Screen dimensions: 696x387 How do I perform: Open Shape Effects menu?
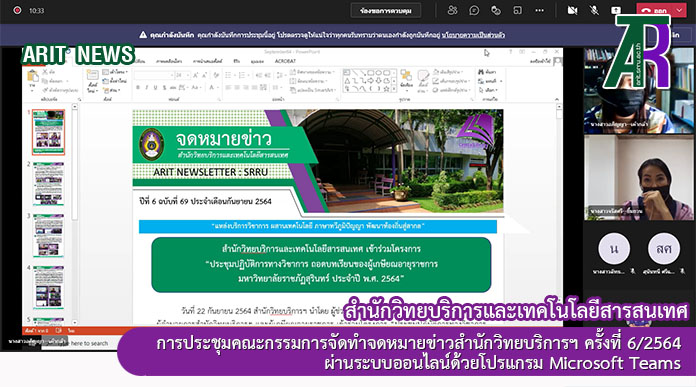click(451, 90)
